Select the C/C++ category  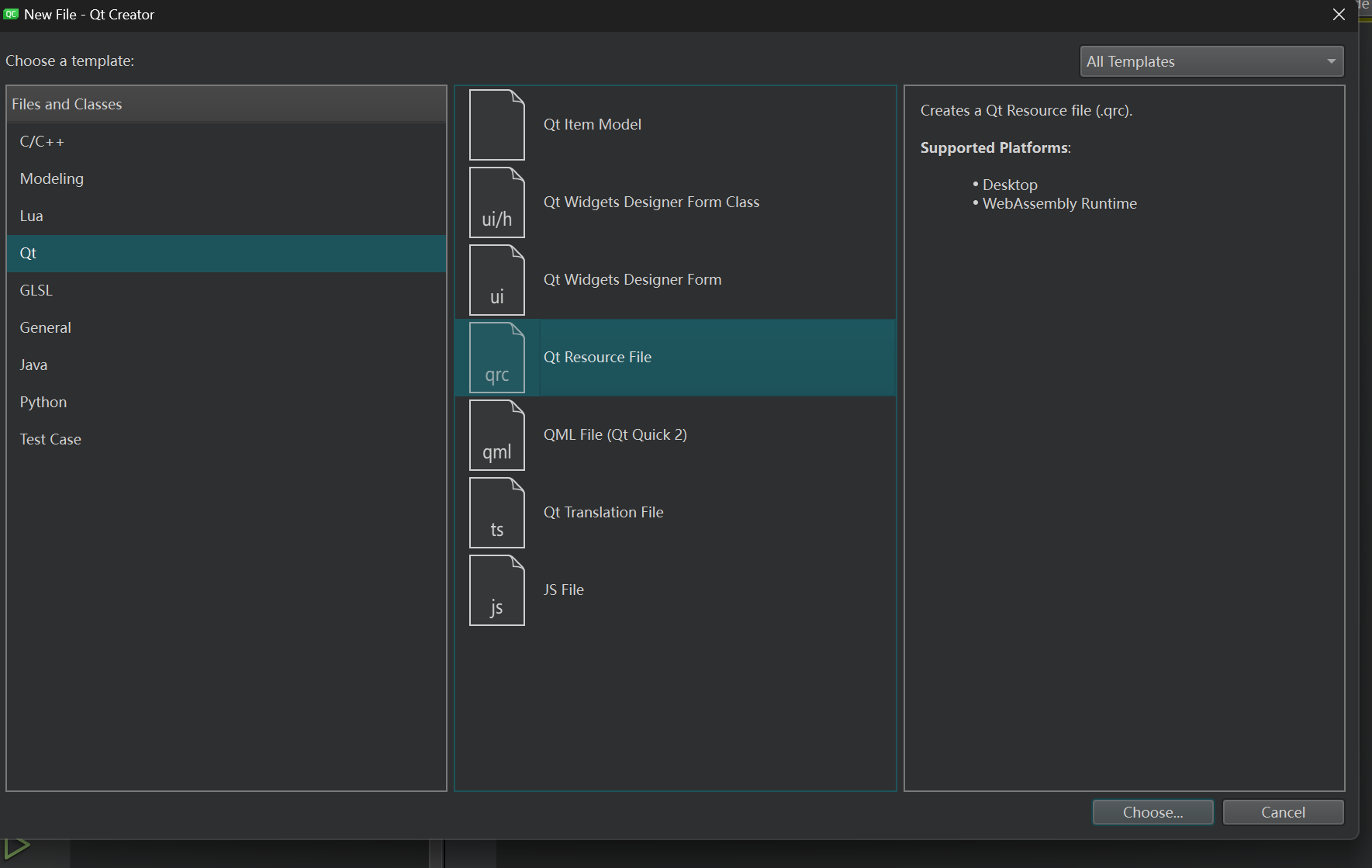click(42, 142)
